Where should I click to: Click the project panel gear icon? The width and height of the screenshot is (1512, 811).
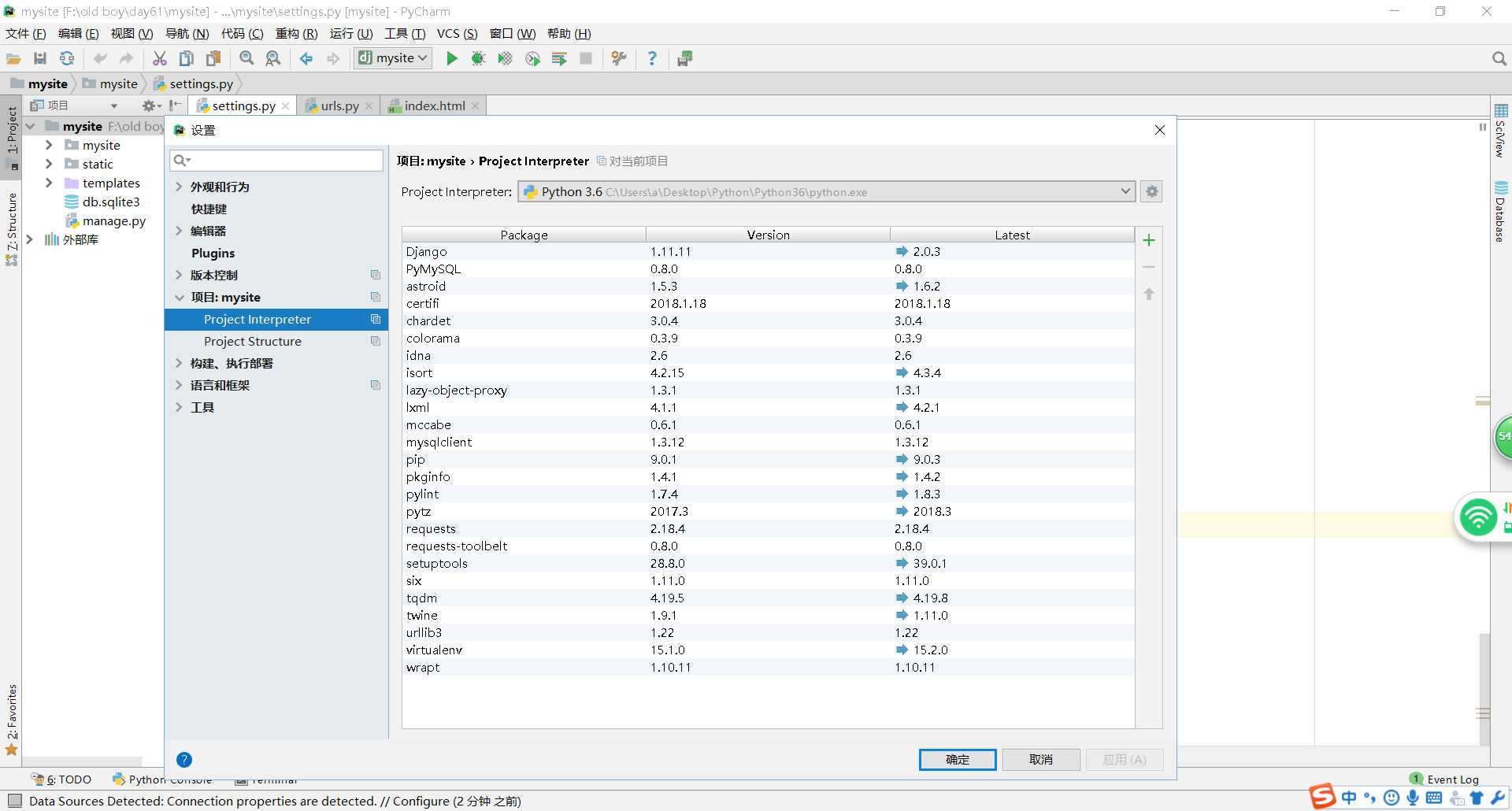tap(150, 106)
